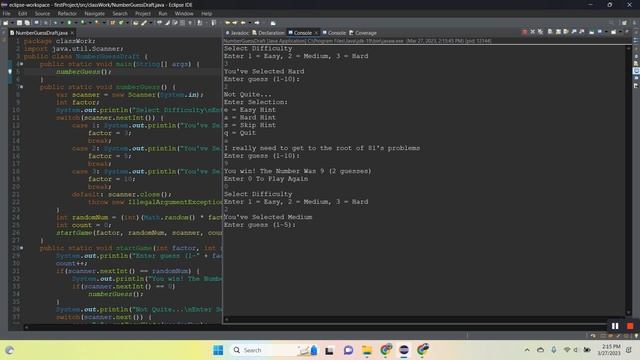Collapse numberGuess method fold marker on line 7

click(21, 87)
